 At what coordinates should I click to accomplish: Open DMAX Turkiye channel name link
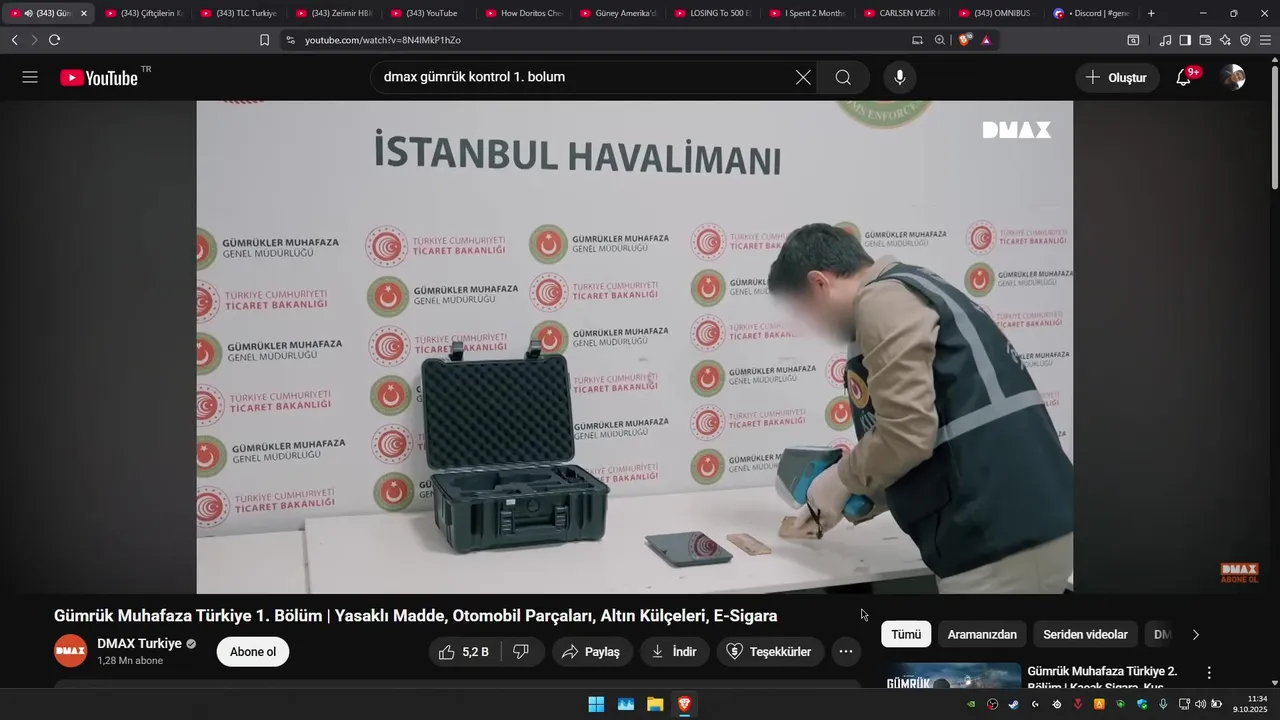click(x=139, y=643)
